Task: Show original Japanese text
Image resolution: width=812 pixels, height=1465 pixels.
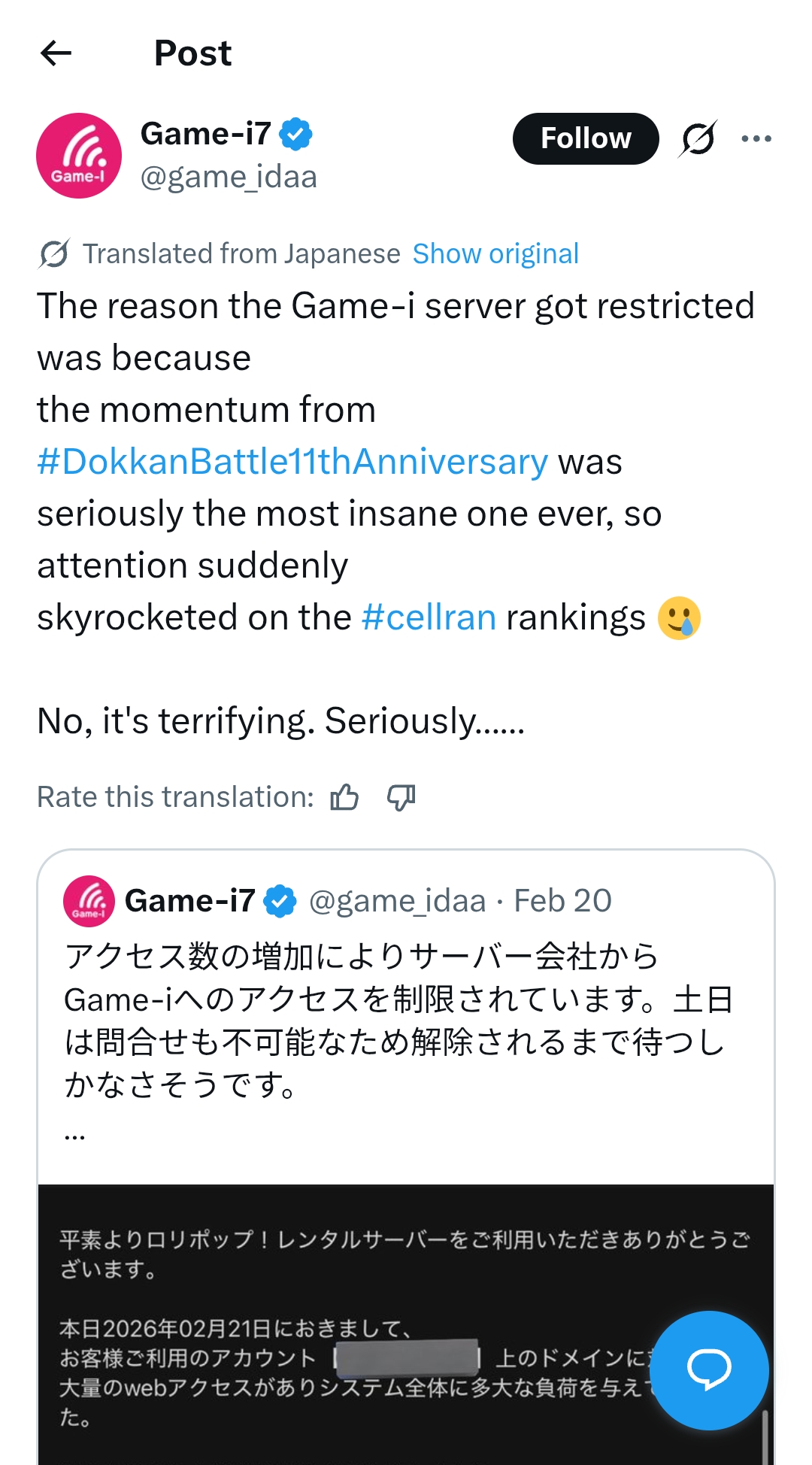Action: (x=495, y=254)
